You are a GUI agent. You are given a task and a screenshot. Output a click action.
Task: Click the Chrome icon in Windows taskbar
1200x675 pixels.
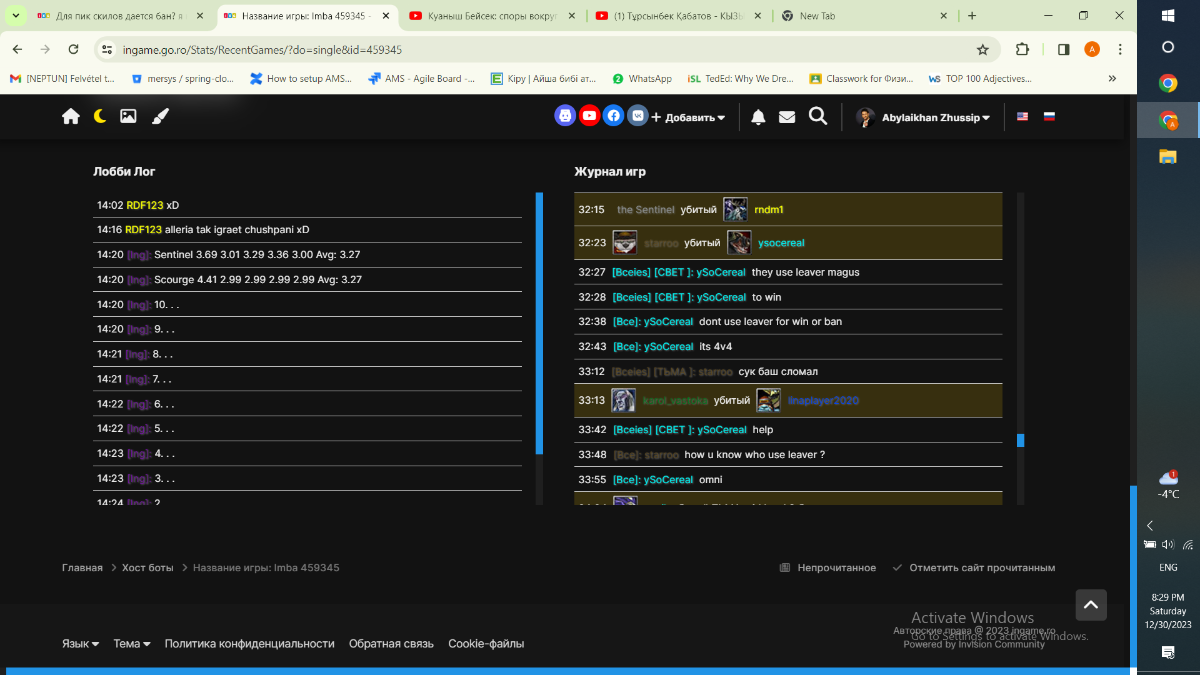tap(1168, 83)
